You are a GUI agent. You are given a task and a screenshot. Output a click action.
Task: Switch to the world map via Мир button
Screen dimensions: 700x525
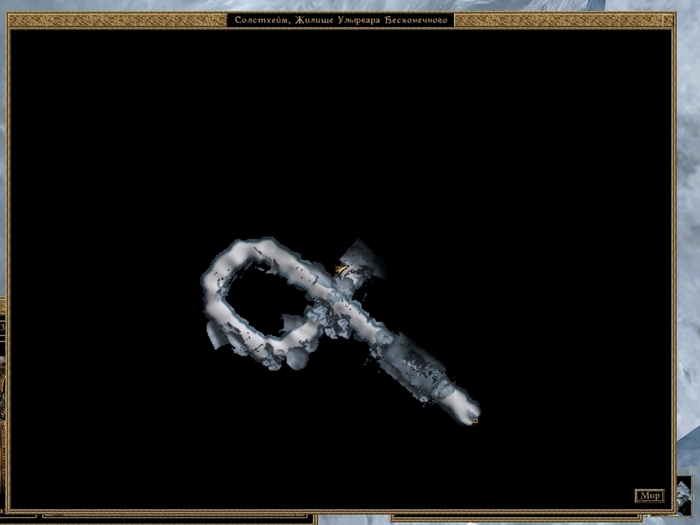point(650,496)
